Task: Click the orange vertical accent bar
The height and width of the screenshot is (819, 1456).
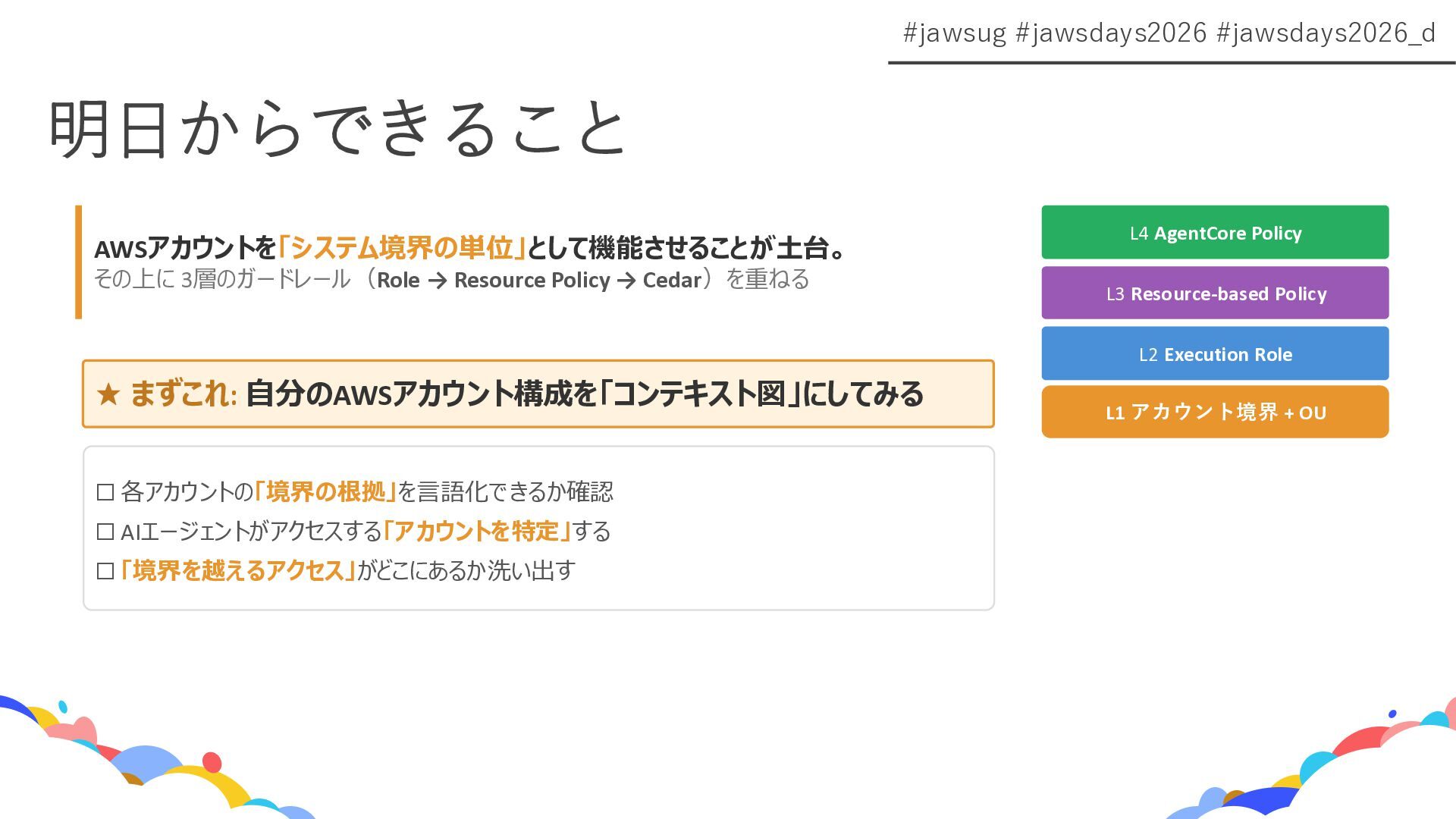Action: click(78, 262)
